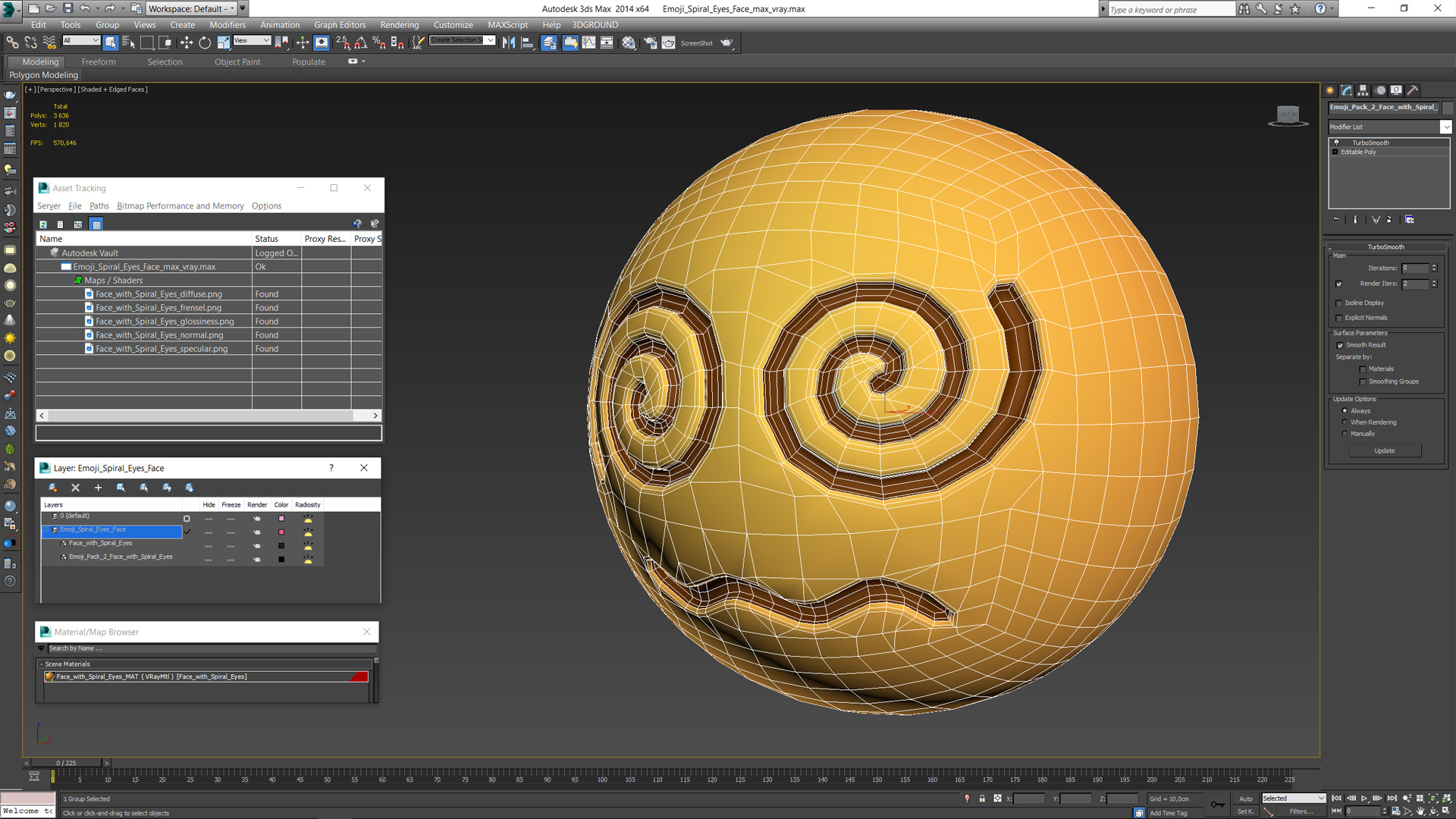Open Bitmap Performance and Memory menu
This screenshot has width=1456, height=819.
180,206
